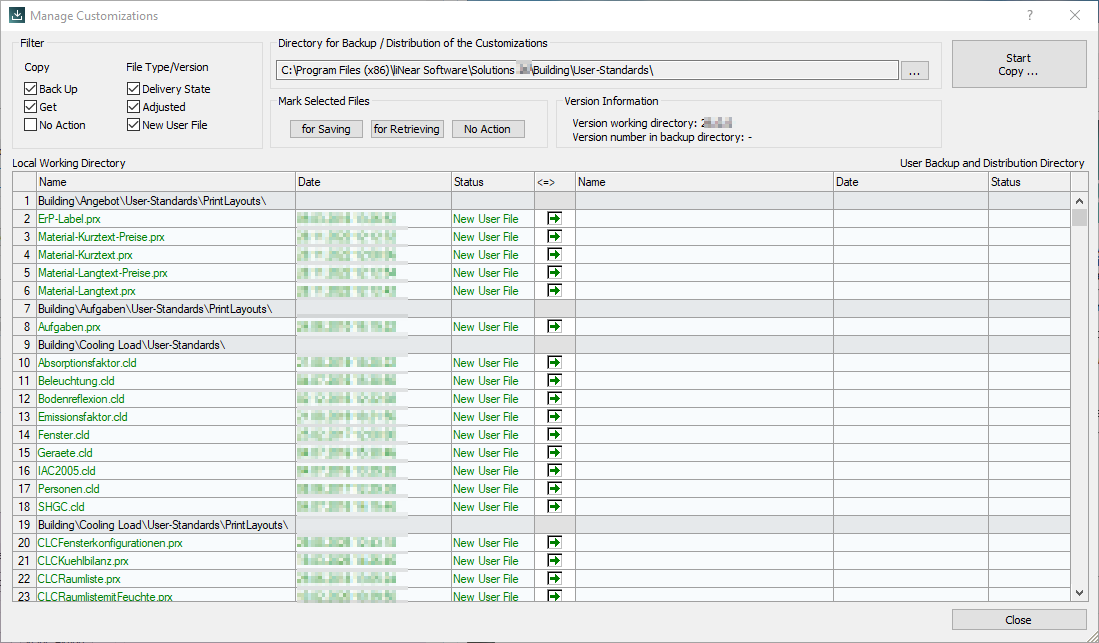1099x643 pixels.
Task: Click the green arrow for Aufgaben.prx
Action: pos(554,327)
